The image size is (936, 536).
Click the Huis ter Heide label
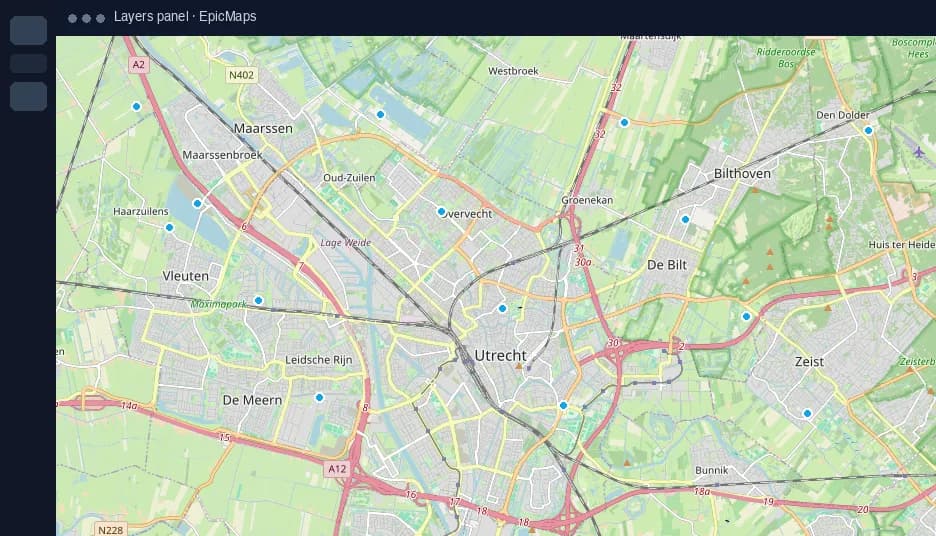pos(901,245)
